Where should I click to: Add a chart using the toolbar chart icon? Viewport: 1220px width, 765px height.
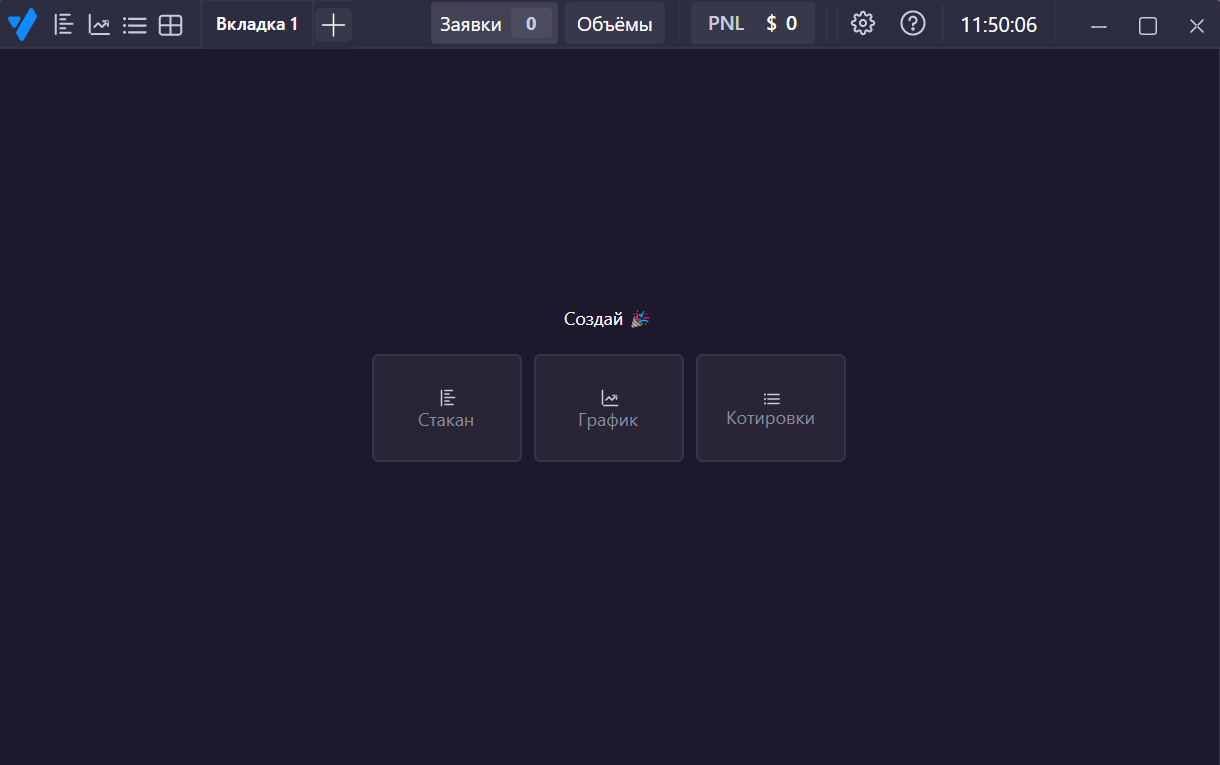[x=99, y=25]
